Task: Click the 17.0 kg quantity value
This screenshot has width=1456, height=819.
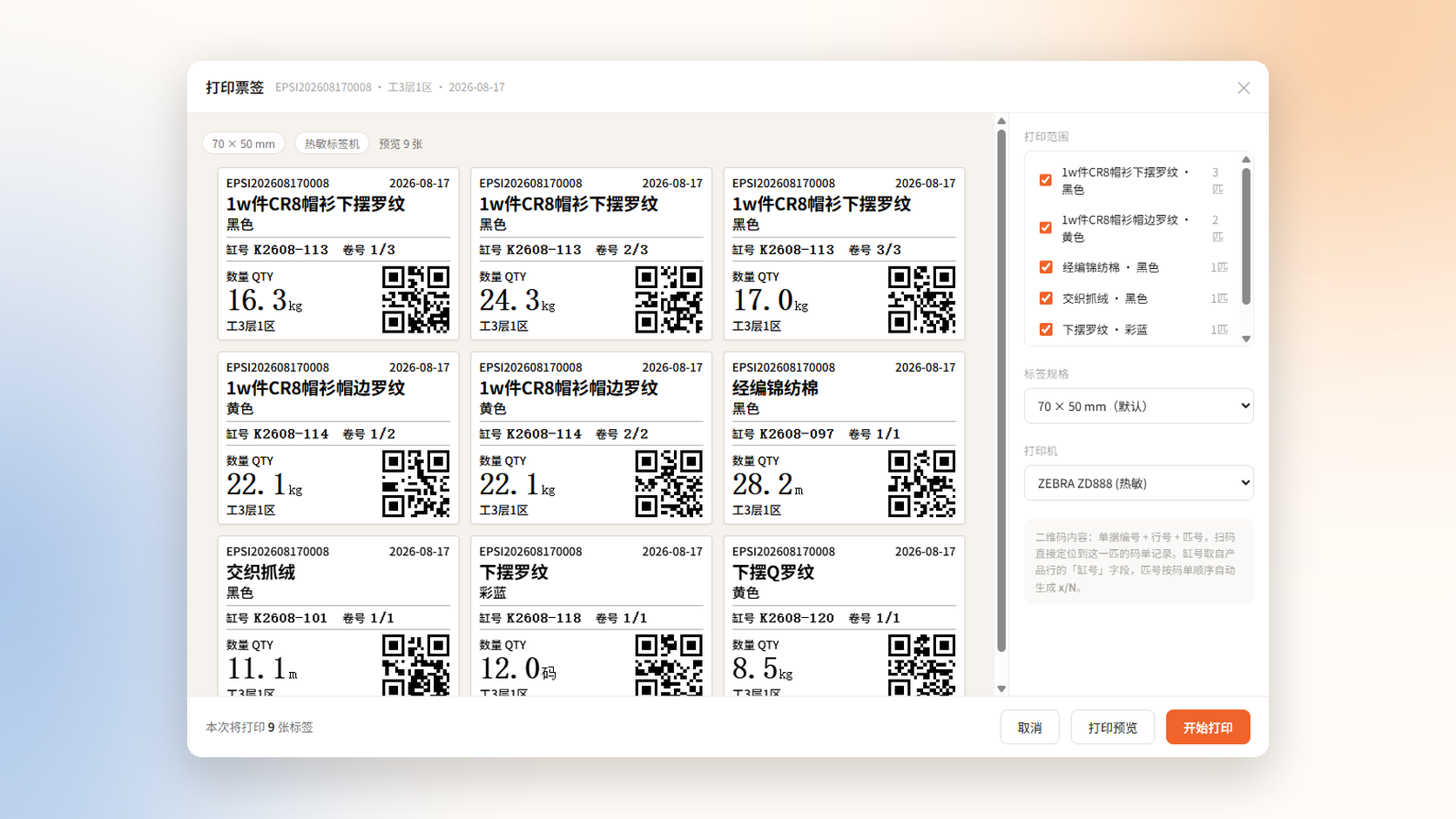Action: [x=771, y=301]
